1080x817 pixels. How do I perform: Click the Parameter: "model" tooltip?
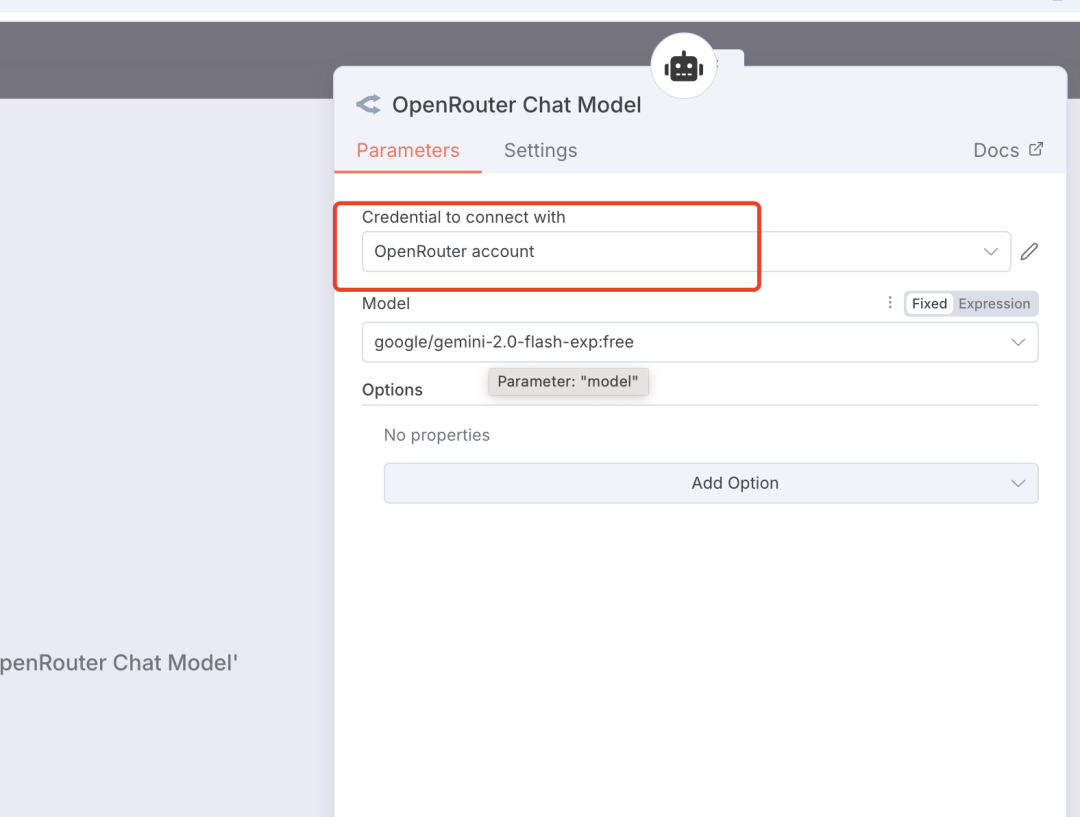568,381
